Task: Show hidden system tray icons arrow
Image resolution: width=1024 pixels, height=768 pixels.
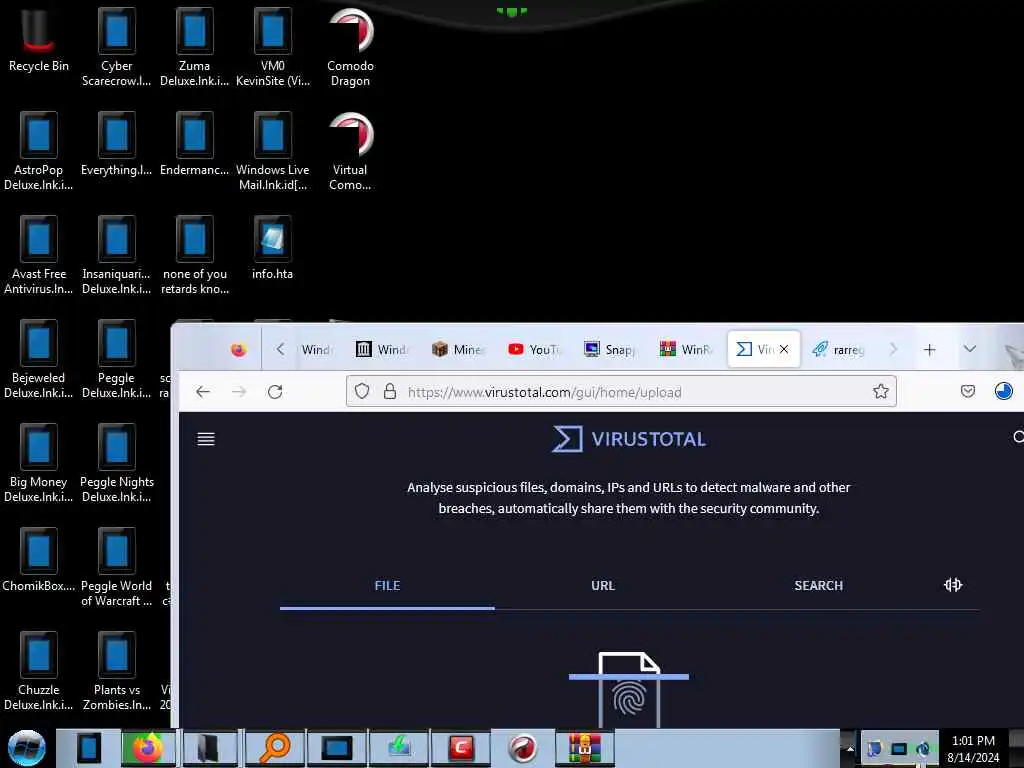Action: [x=850, y=748]
